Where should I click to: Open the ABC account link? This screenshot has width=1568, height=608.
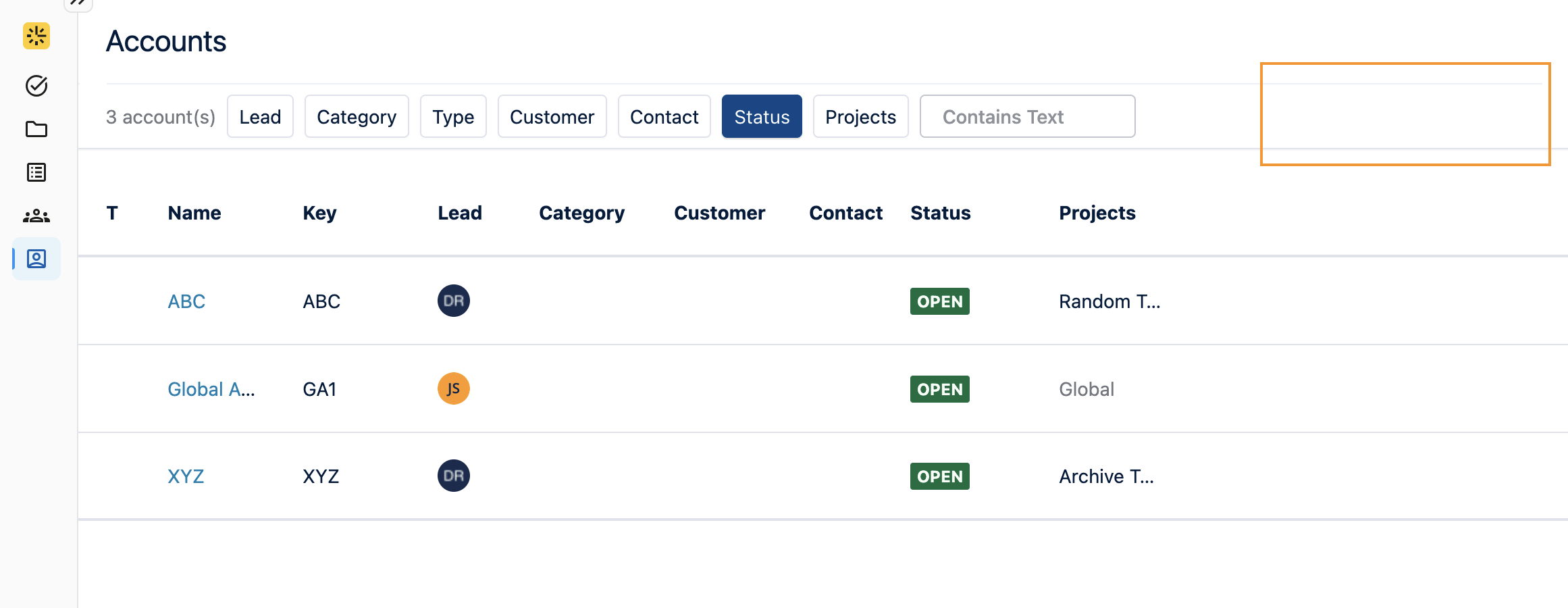pos(186,301)
